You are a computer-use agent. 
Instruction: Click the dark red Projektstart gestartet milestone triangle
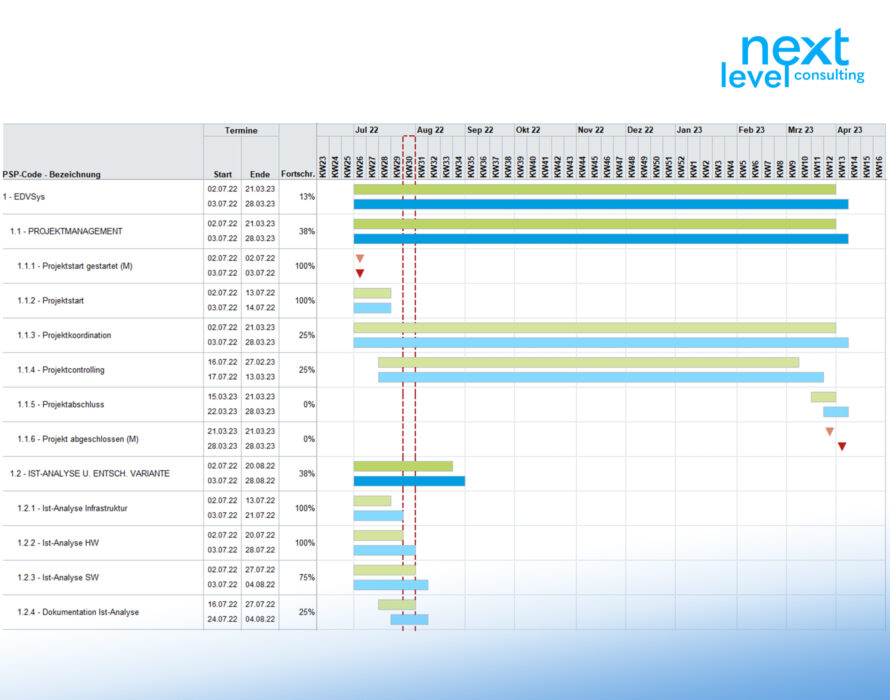point(360,274)
